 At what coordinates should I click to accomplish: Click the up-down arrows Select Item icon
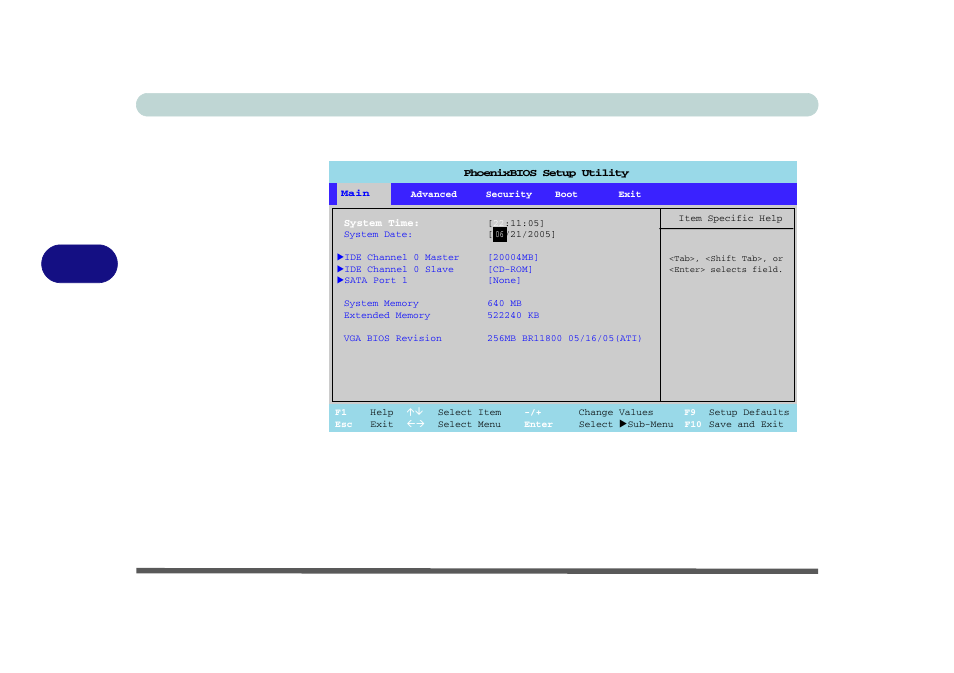[415, 412]
